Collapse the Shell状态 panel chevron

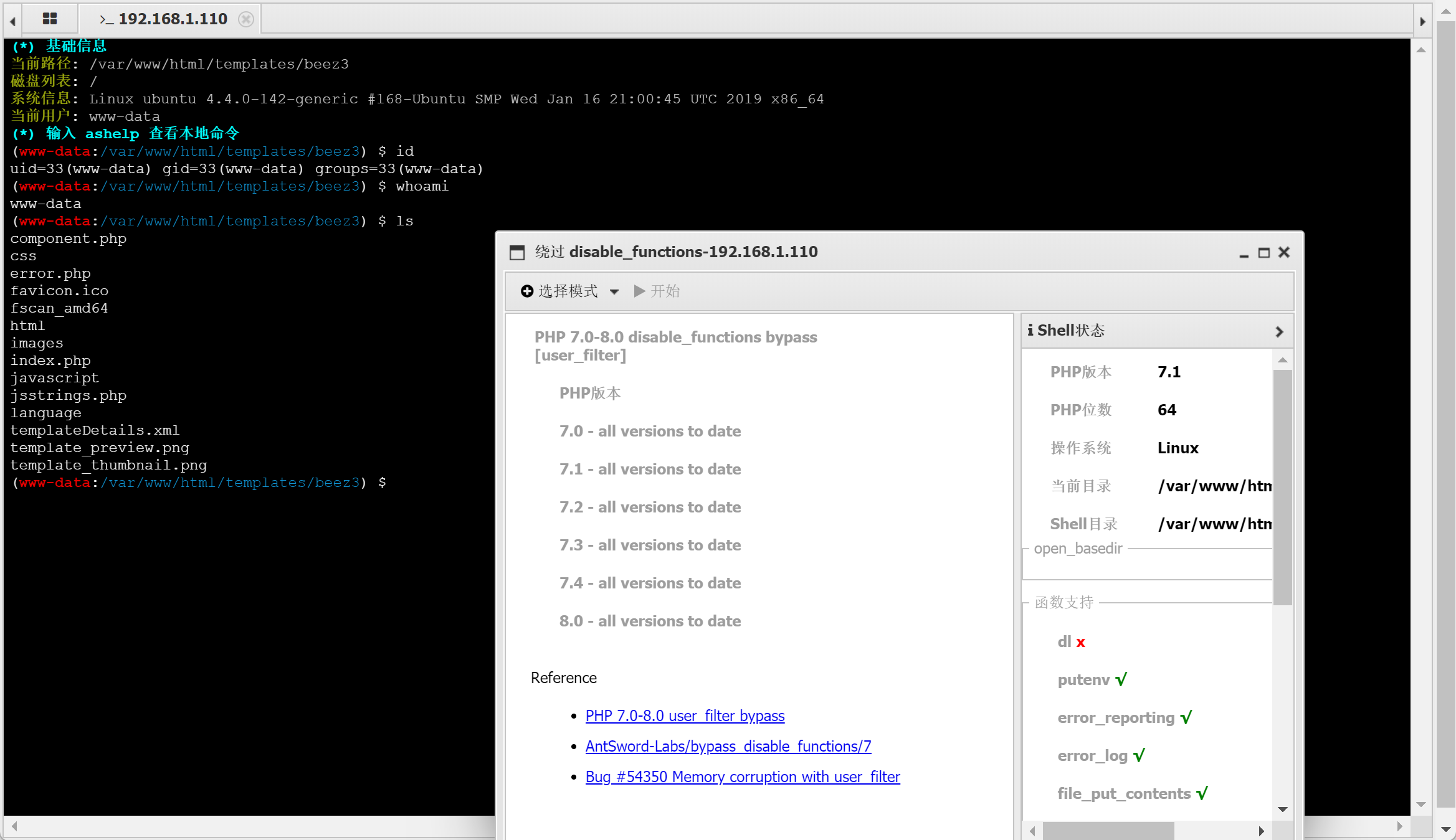tap(1279, 331)
